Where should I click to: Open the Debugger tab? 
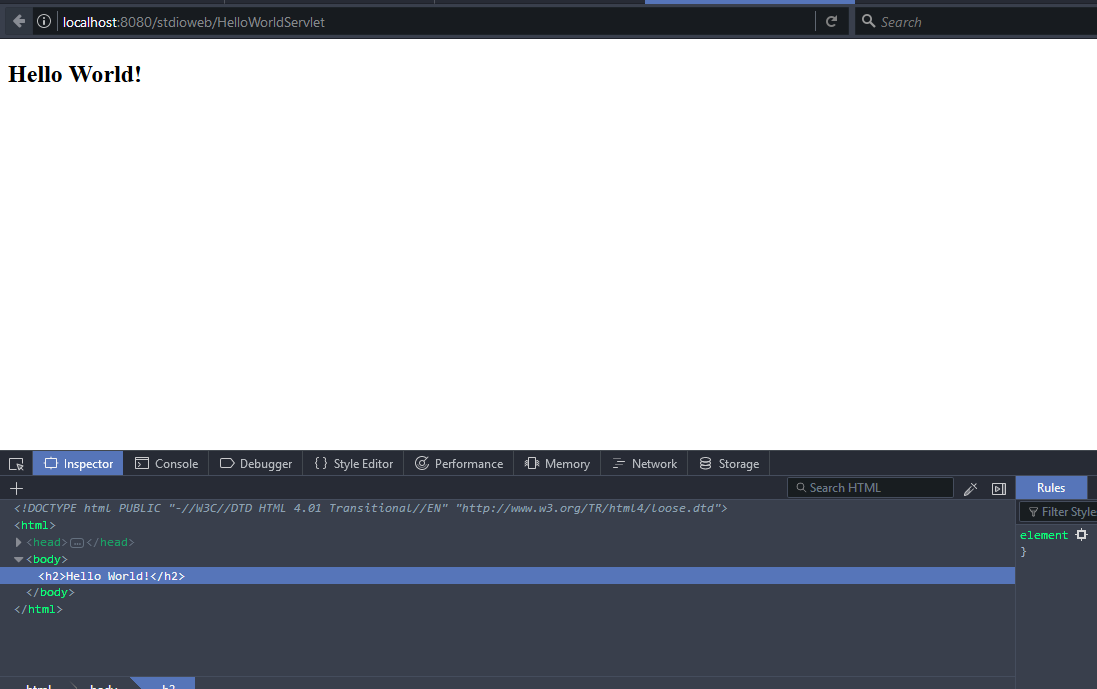[255, 464]
